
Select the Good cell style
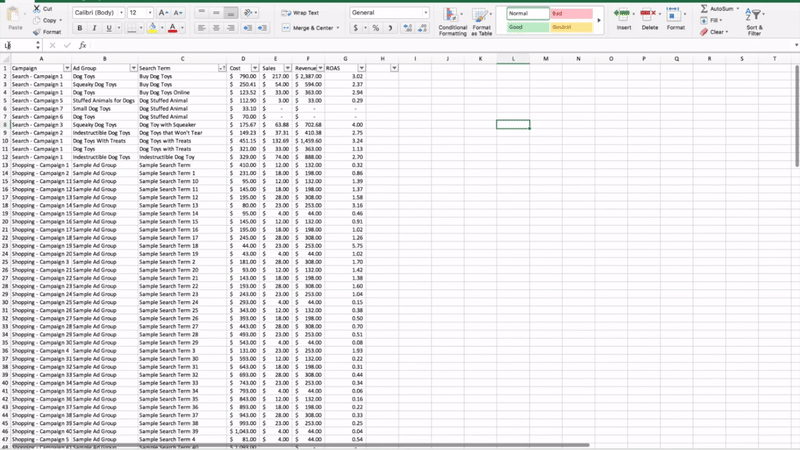point(528,27)
